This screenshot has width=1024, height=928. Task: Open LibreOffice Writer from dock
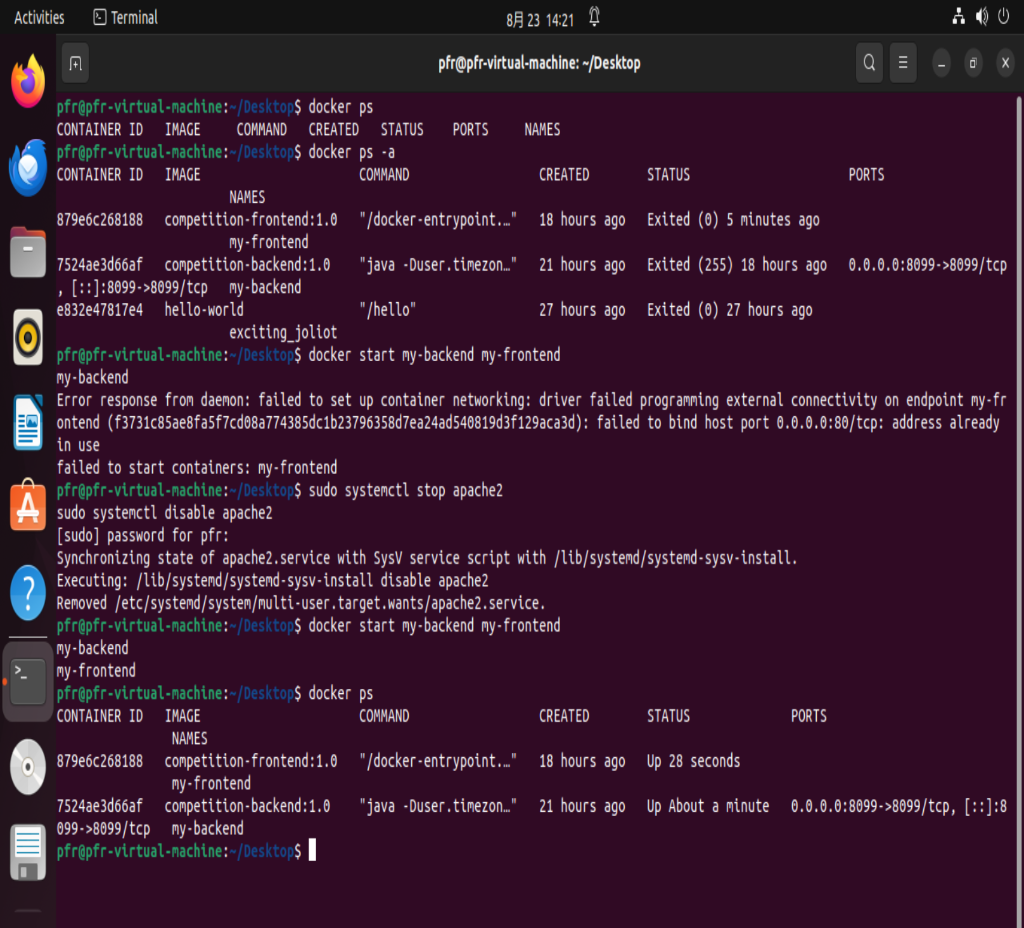(x=28, y=423)
